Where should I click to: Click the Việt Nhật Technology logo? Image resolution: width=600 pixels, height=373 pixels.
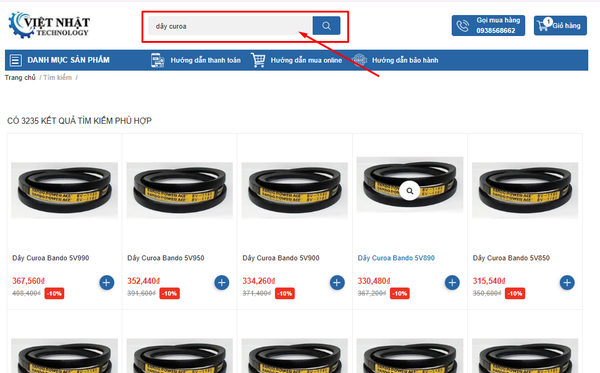coord(49,25)
